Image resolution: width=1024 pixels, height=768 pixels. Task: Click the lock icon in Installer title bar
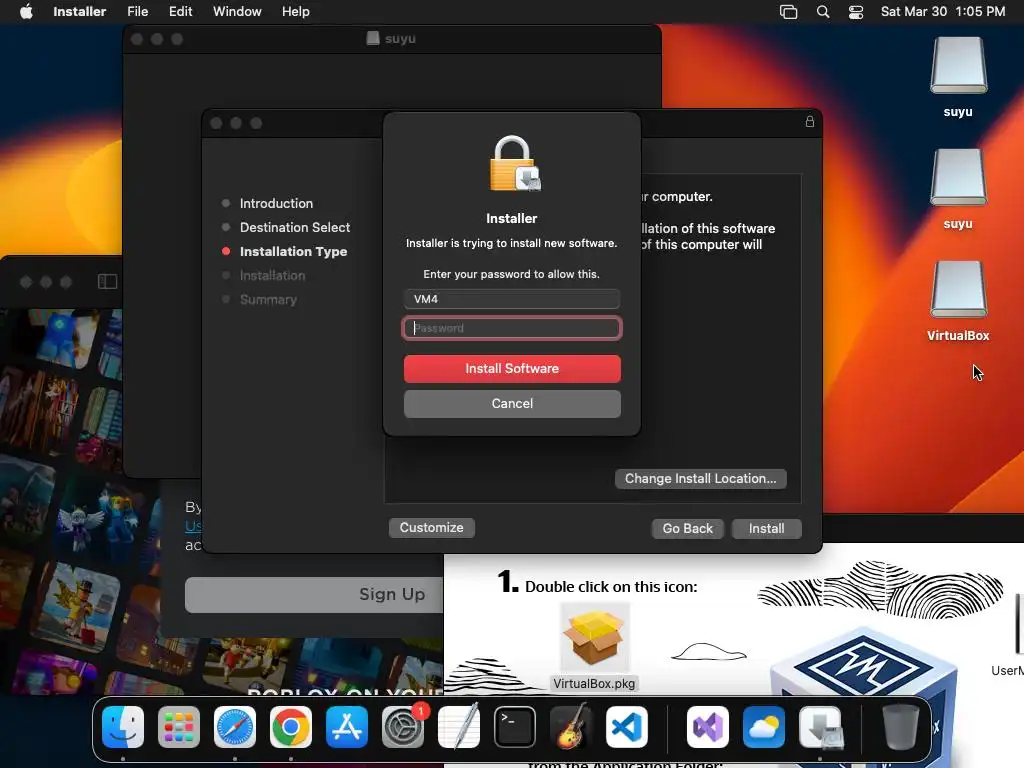810,121
